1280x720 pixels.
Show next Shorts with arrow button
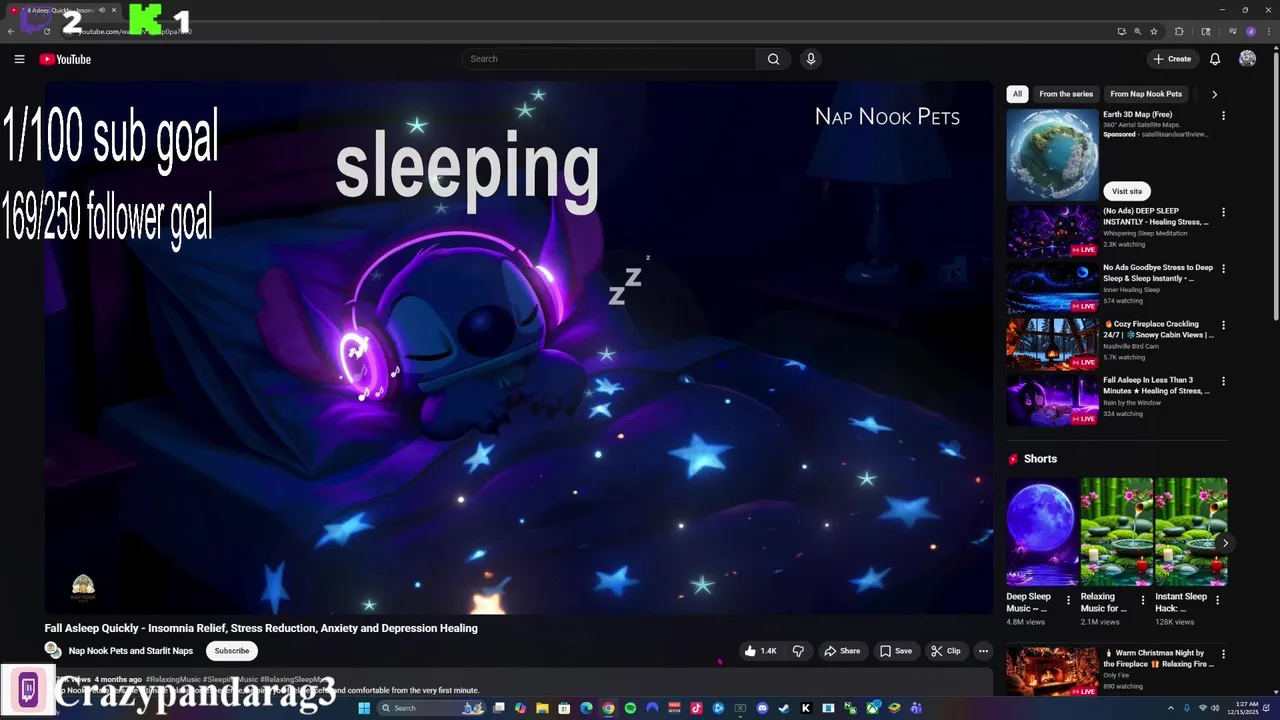(1224, 543)
